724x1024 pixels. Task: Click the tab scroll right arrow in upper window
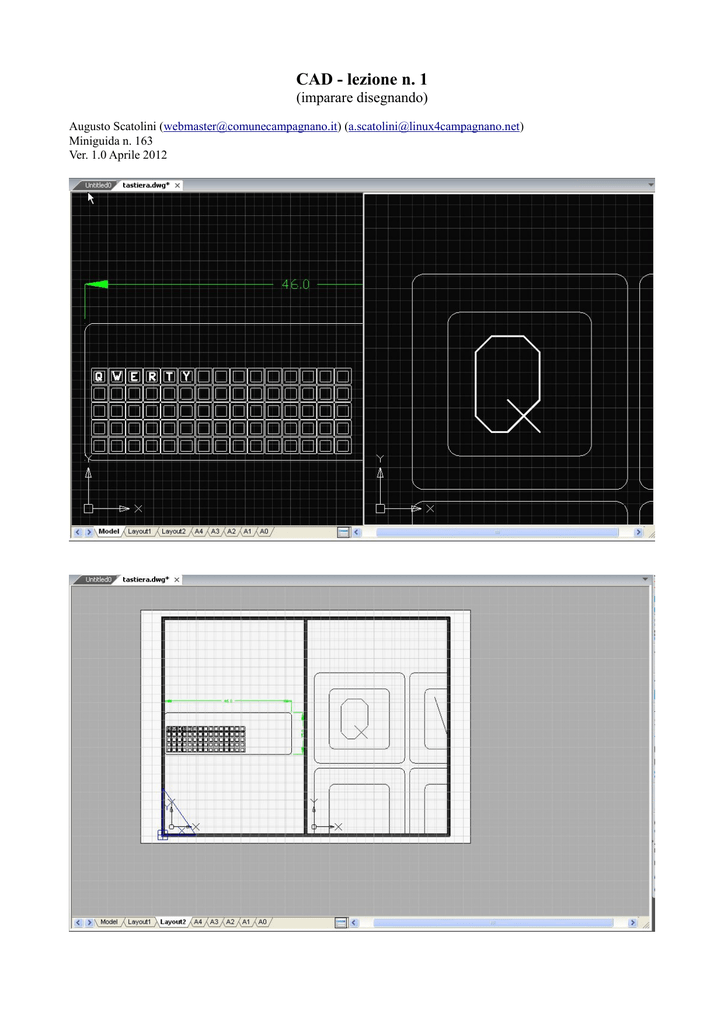89,532
